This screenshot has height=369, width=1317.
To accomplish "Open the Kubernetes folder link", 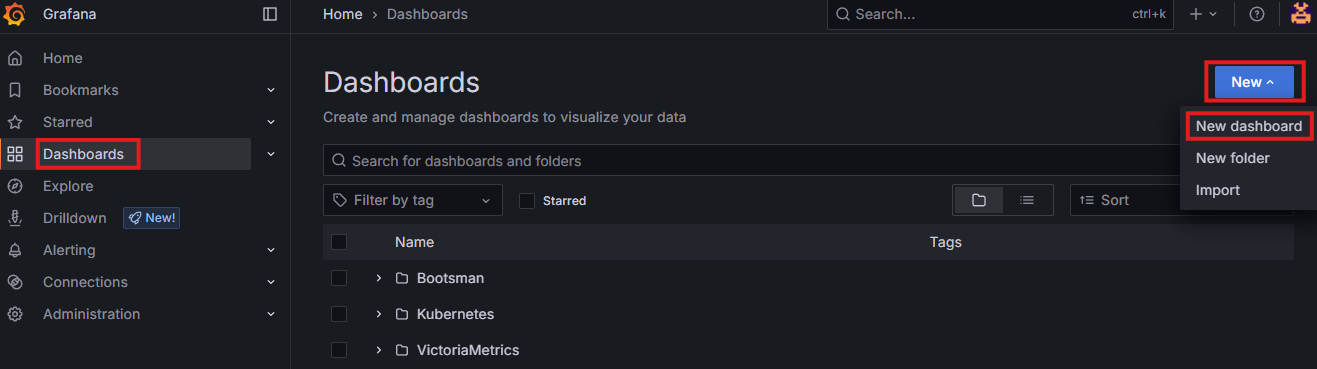I will (455, 314).
